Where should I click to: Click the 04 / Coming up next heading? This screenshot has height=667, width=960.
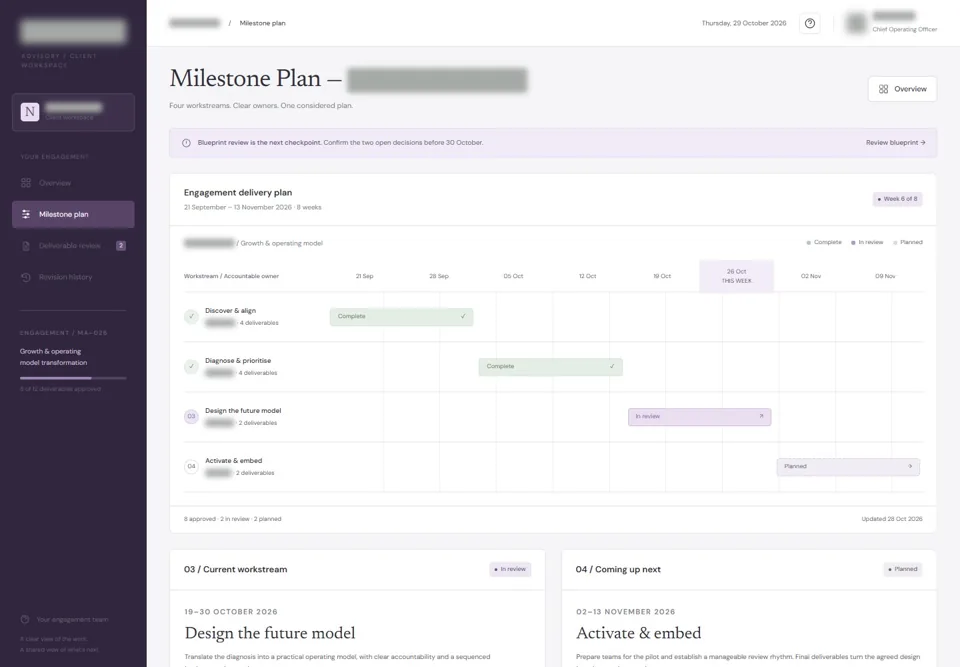tap(618, 570)
